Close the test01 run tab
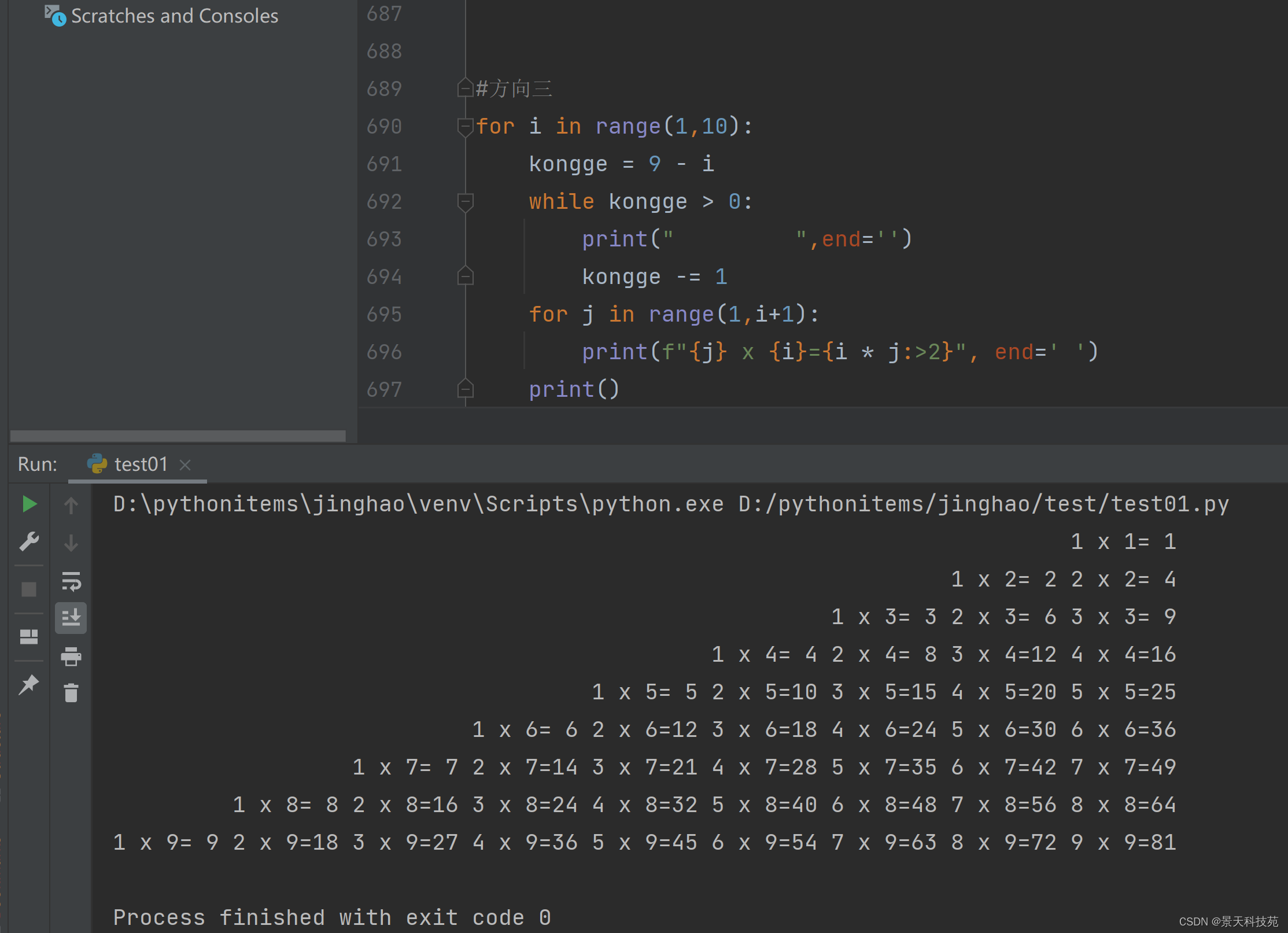 pos(185,465)
